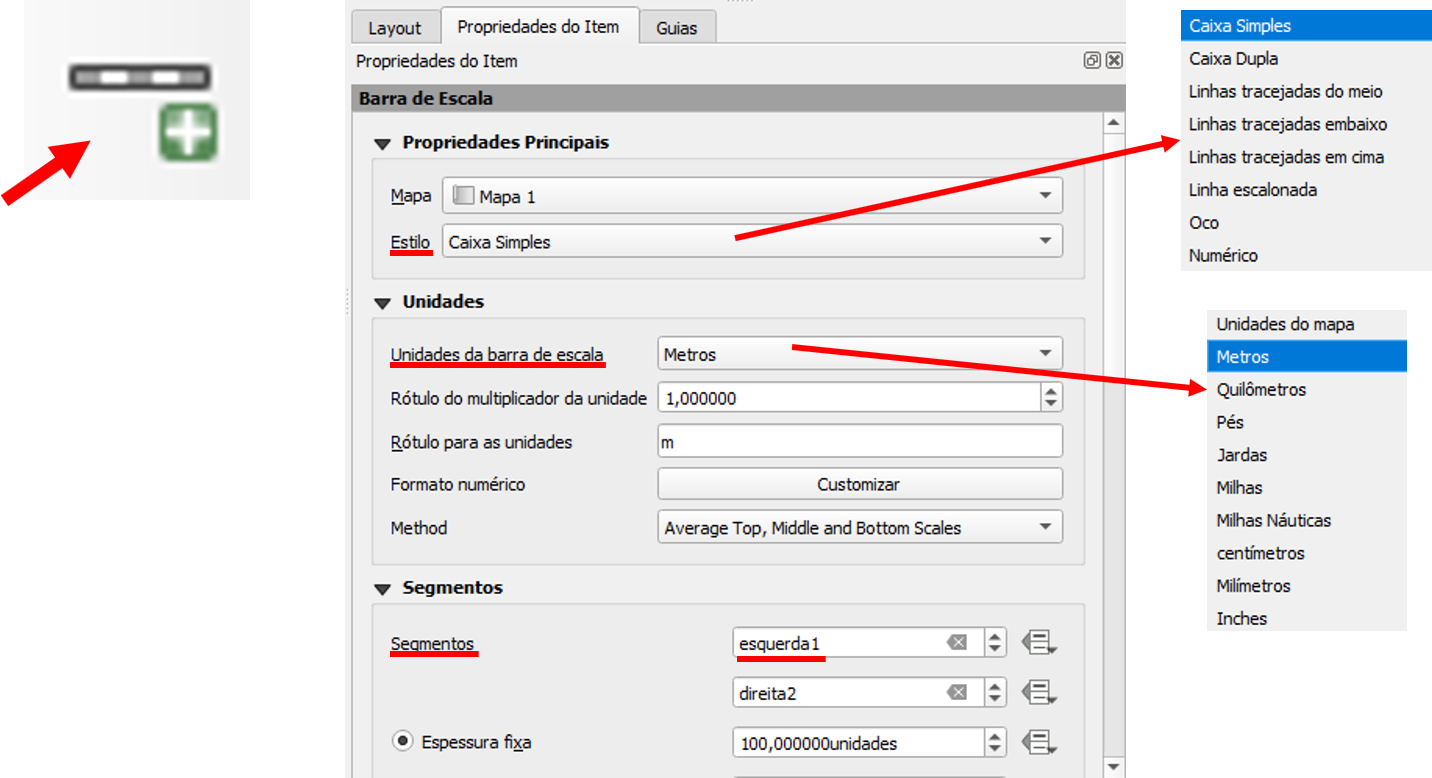Screen dimensions: 1432x778
Task: Click the float panel icon beside Propriedades do Item
Action: (1092, 61)
